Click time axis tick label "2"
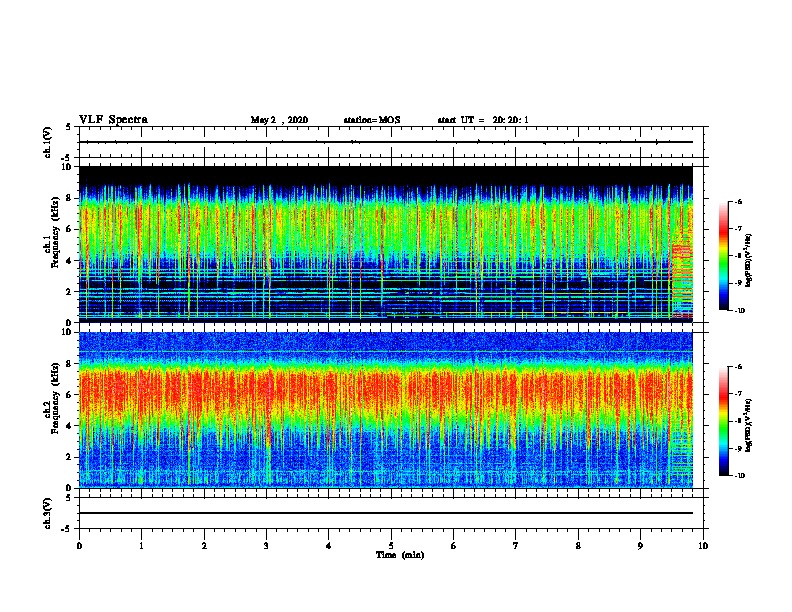Viewport: 792px width, 612px height. [204, 546]
